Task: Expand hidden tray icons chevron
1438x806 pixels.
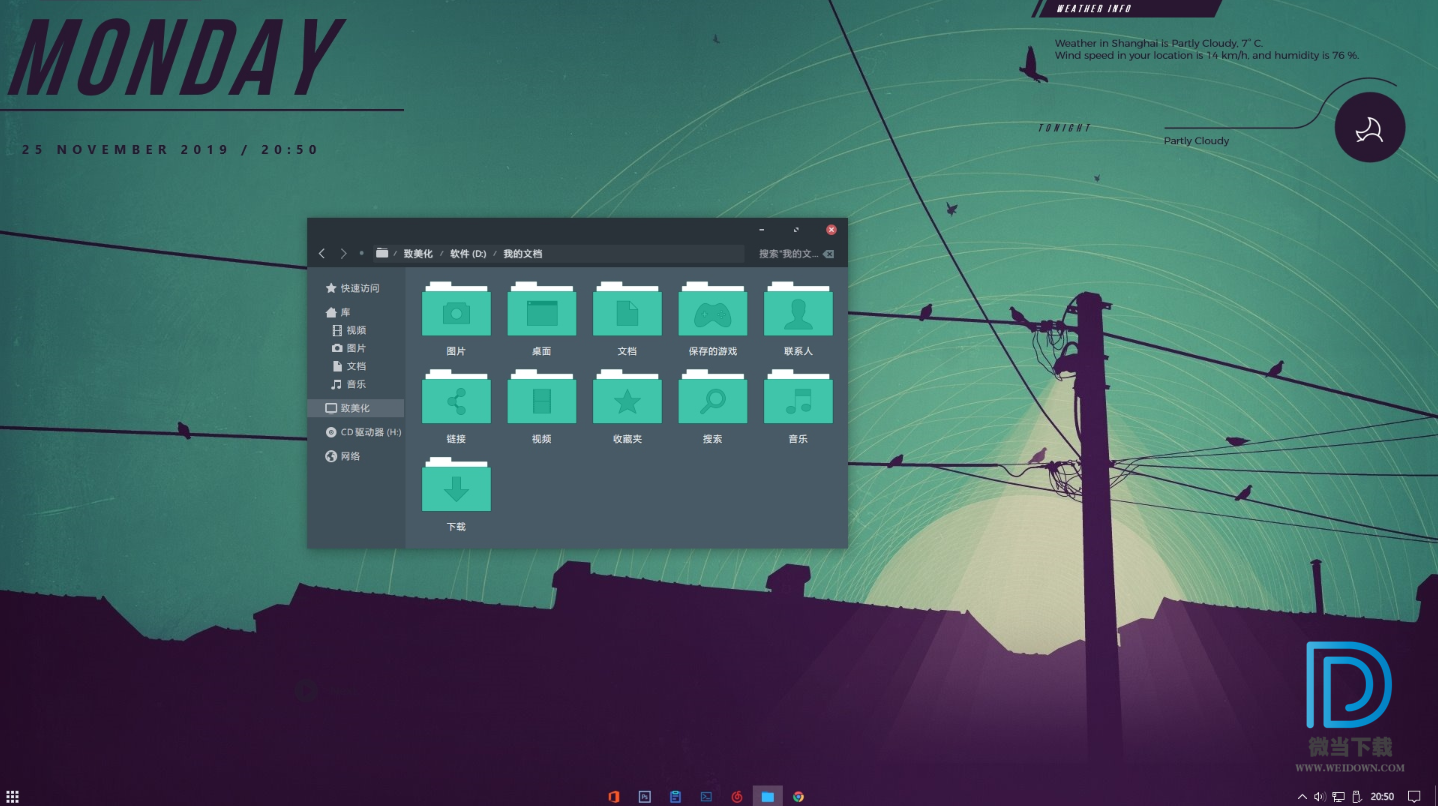Action: pos(1302,797)
